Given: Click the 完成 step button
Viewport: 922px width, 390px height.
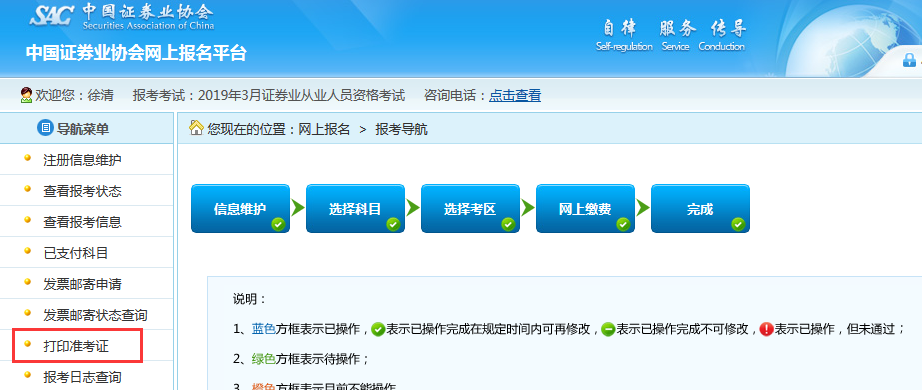Looking at the screenshot, I should click(700, 209).
